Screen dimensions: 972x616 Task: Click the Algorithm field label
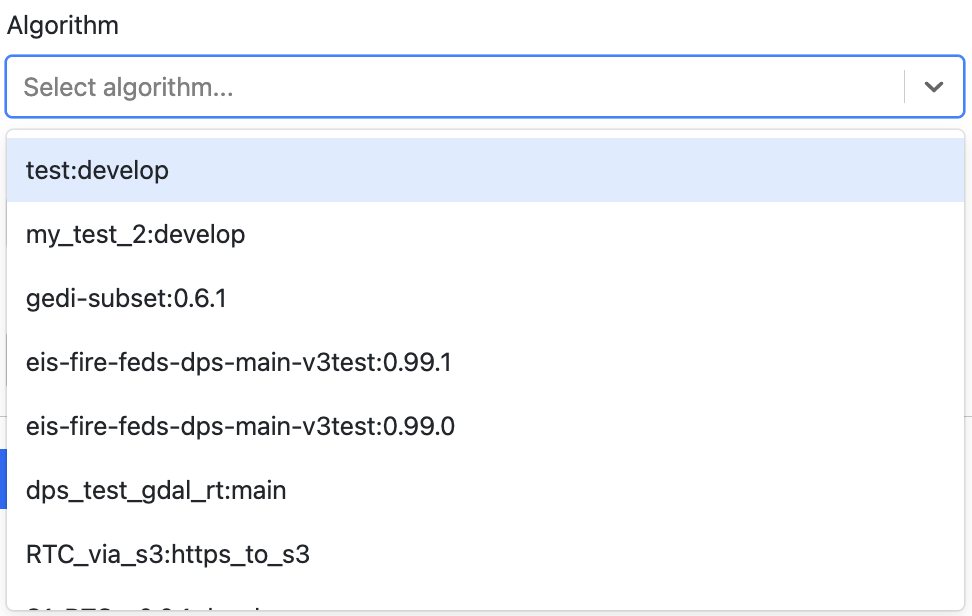tap(63, 26)
